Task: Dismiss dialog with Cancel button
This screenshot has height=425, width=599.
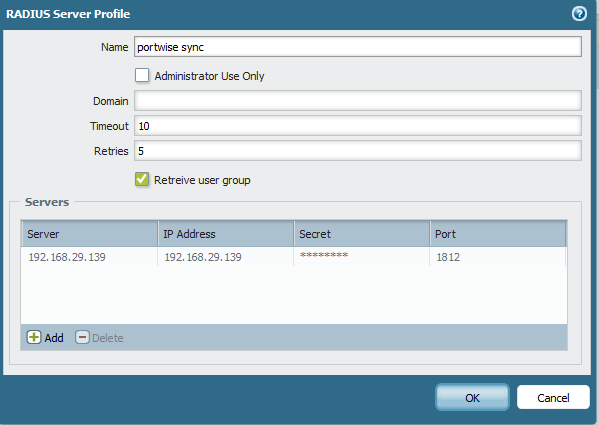Action: click(553, 398)
